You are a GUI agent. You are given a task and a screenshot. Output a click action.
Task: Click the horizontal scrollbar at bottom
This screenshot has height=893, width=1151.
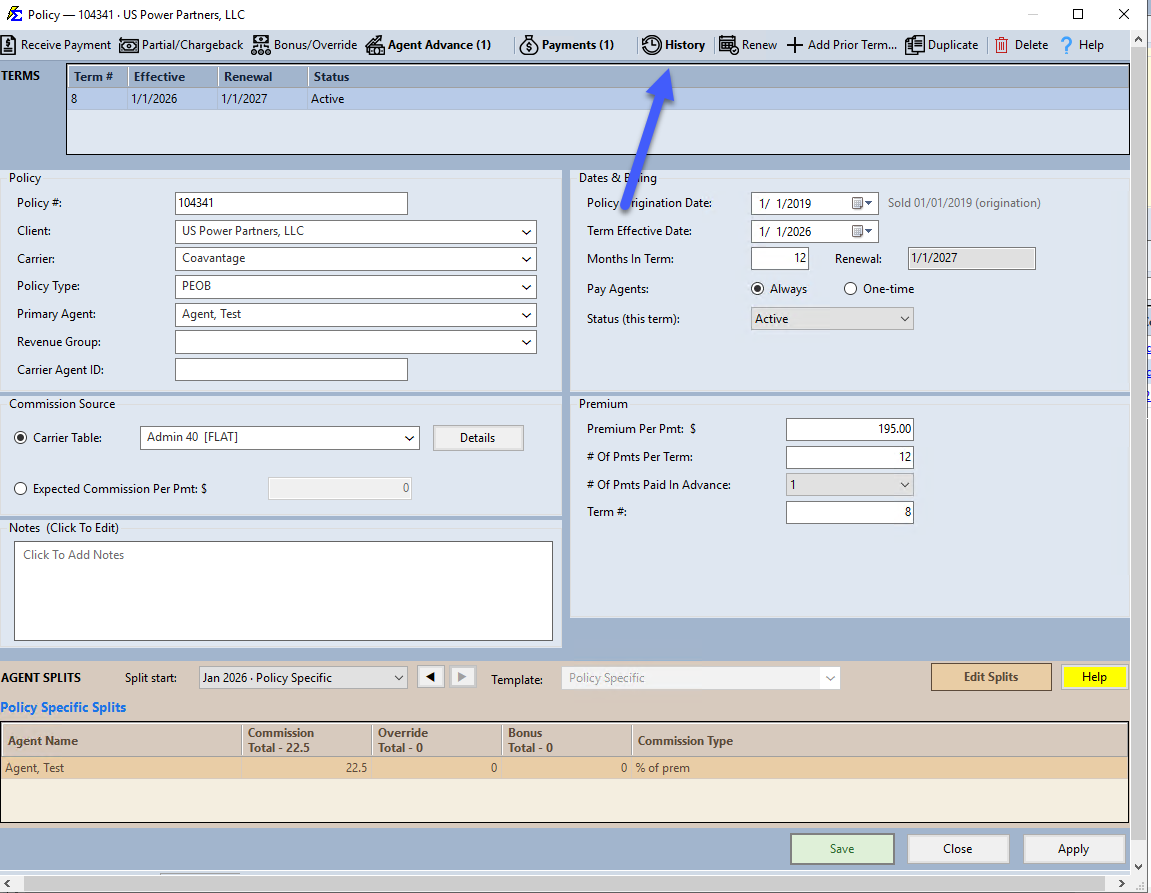click(x=565, y=883)
